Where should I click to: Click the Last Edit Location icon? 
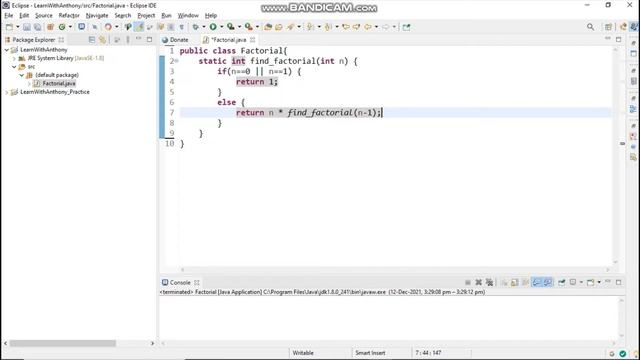(346, 27)
